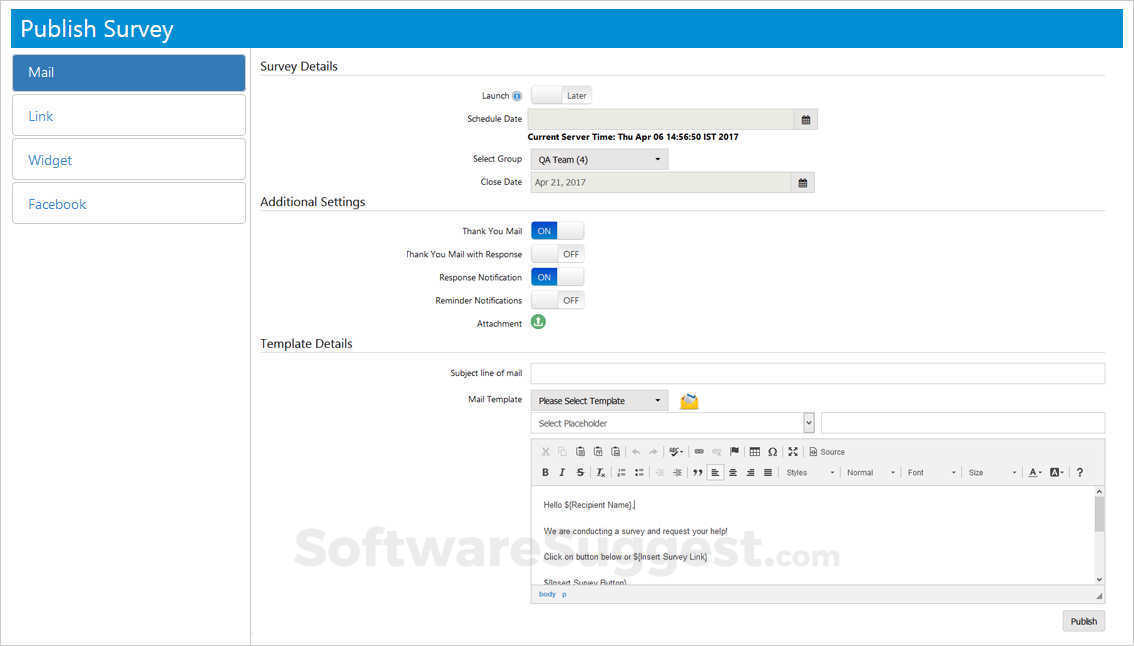1134x646 pixels.
Task: Click the Undo arrow in editor
Action: click(x=636, y=451)
